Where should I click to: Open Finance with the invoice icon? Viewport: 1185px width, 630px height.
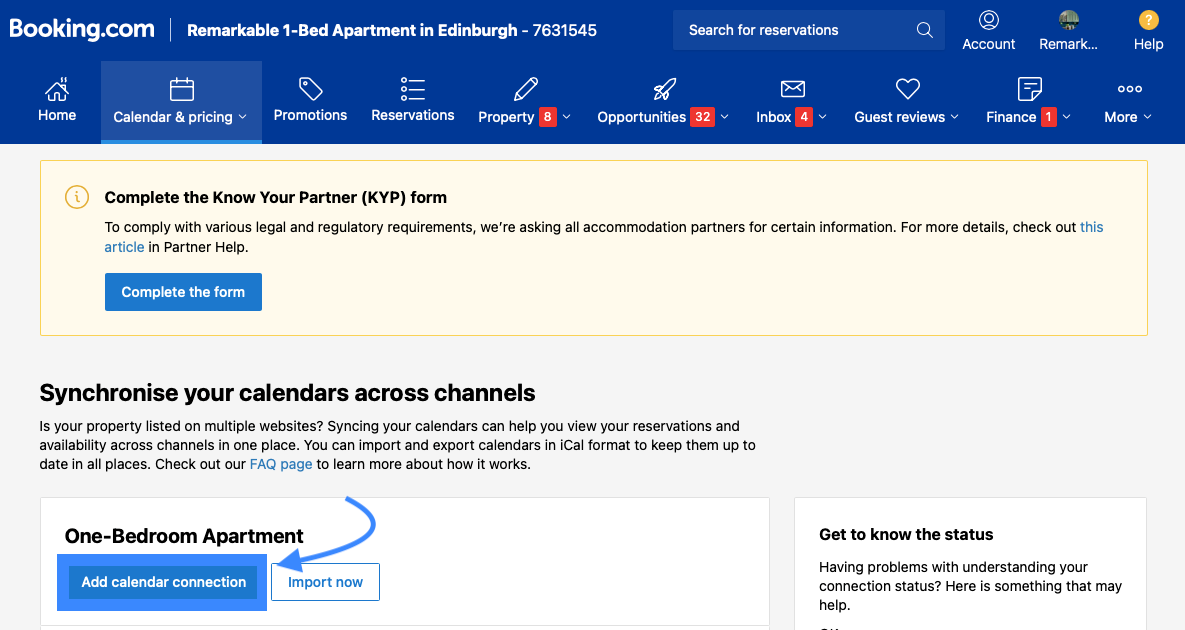1029,88
